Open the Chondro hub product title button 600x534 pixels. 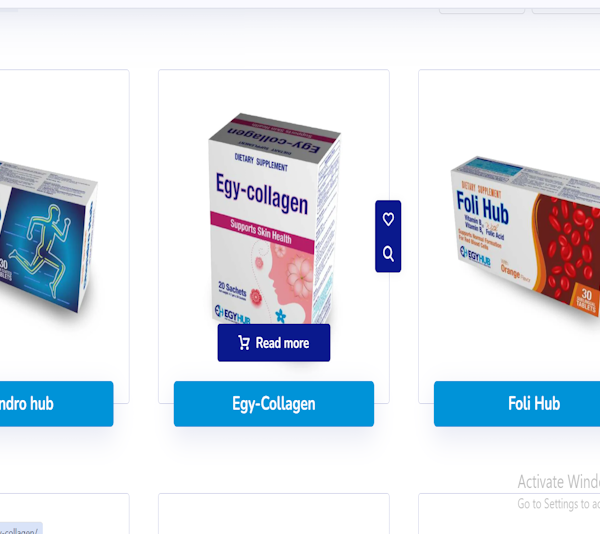57,404
